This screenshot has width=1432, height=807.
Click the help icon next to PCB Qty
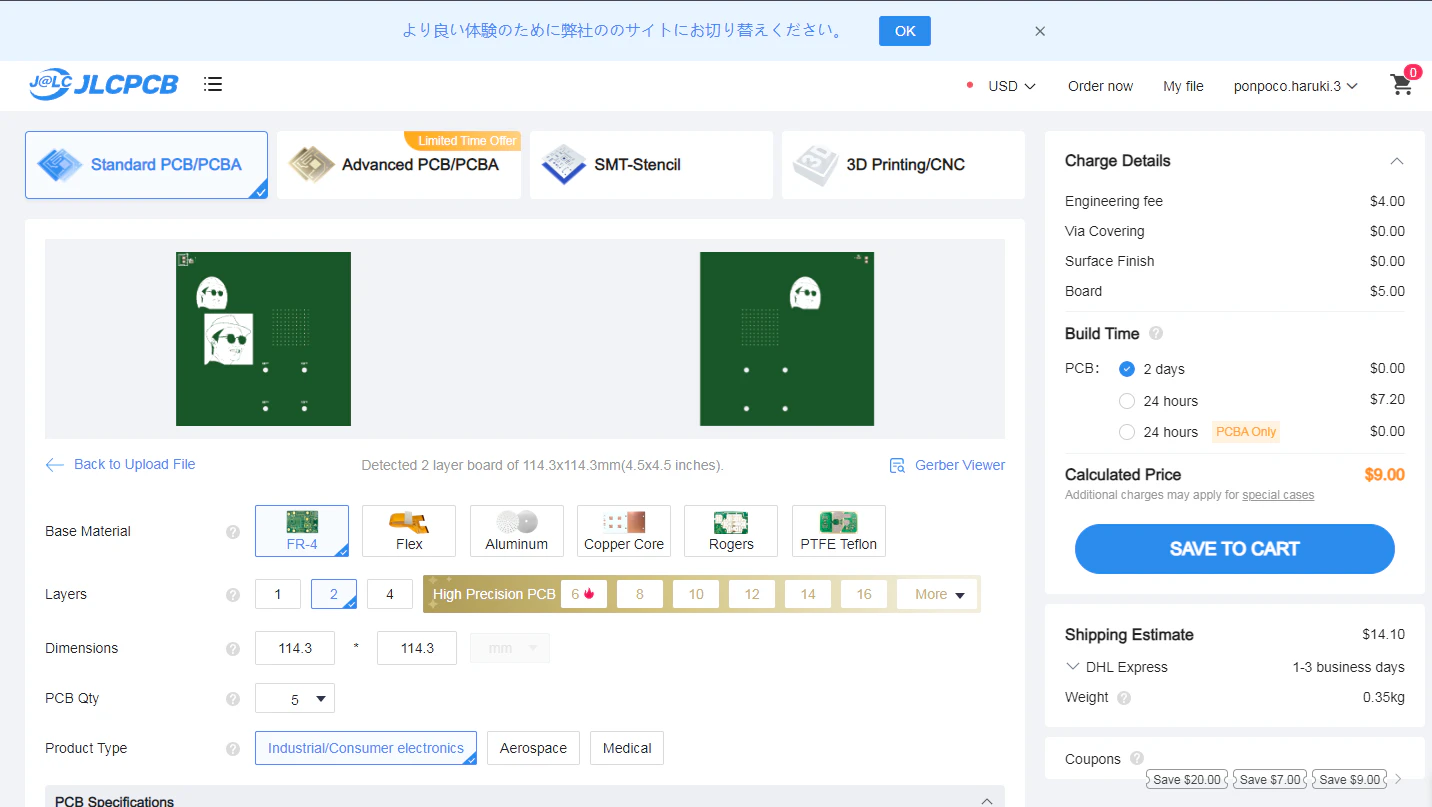click(x=233, y=699)
